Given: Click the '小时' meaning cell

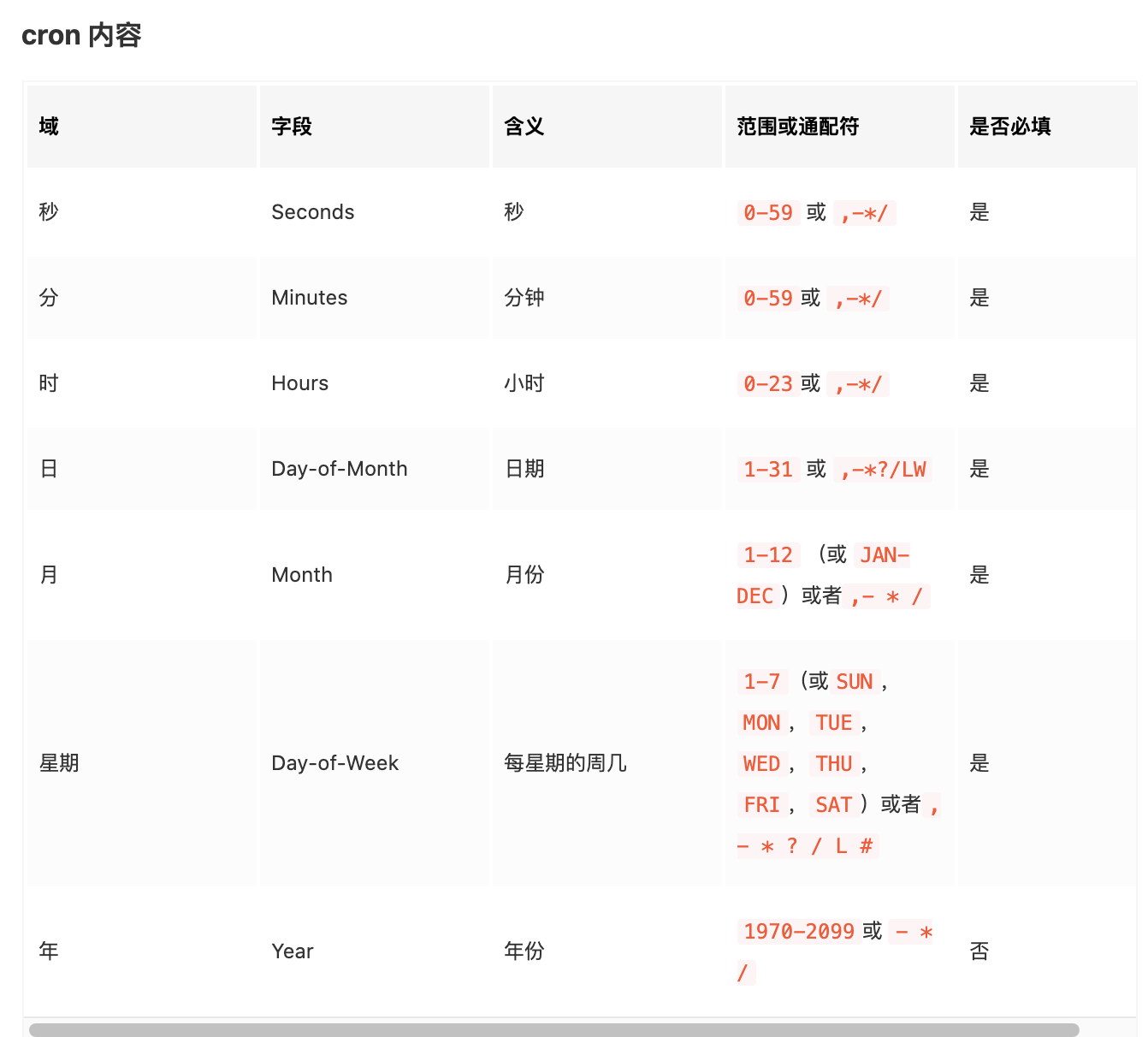Looking at the screenshot, I should pos(607,383).
